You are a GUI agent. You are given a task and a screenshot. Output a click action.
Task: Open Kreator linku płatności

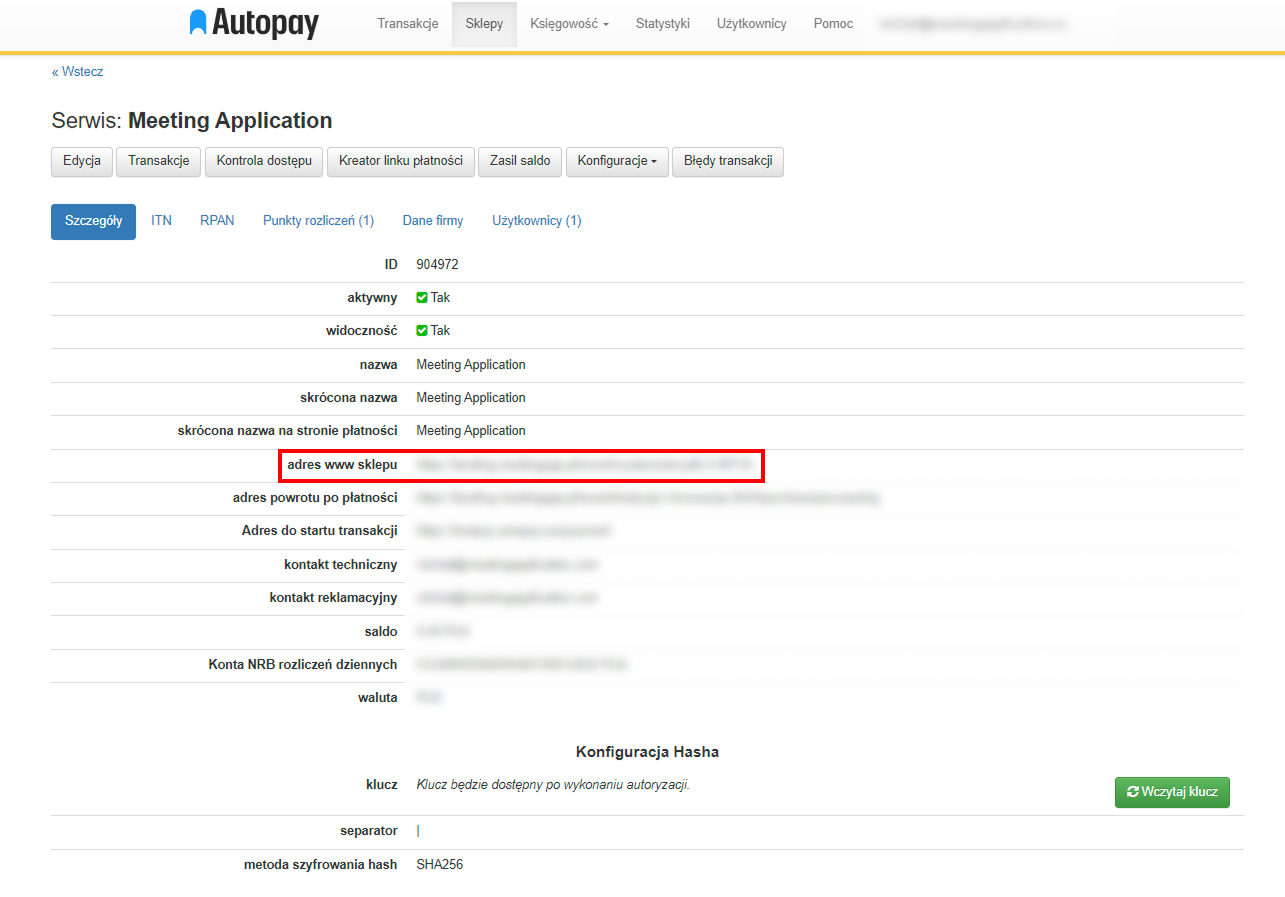pos(401,161)
